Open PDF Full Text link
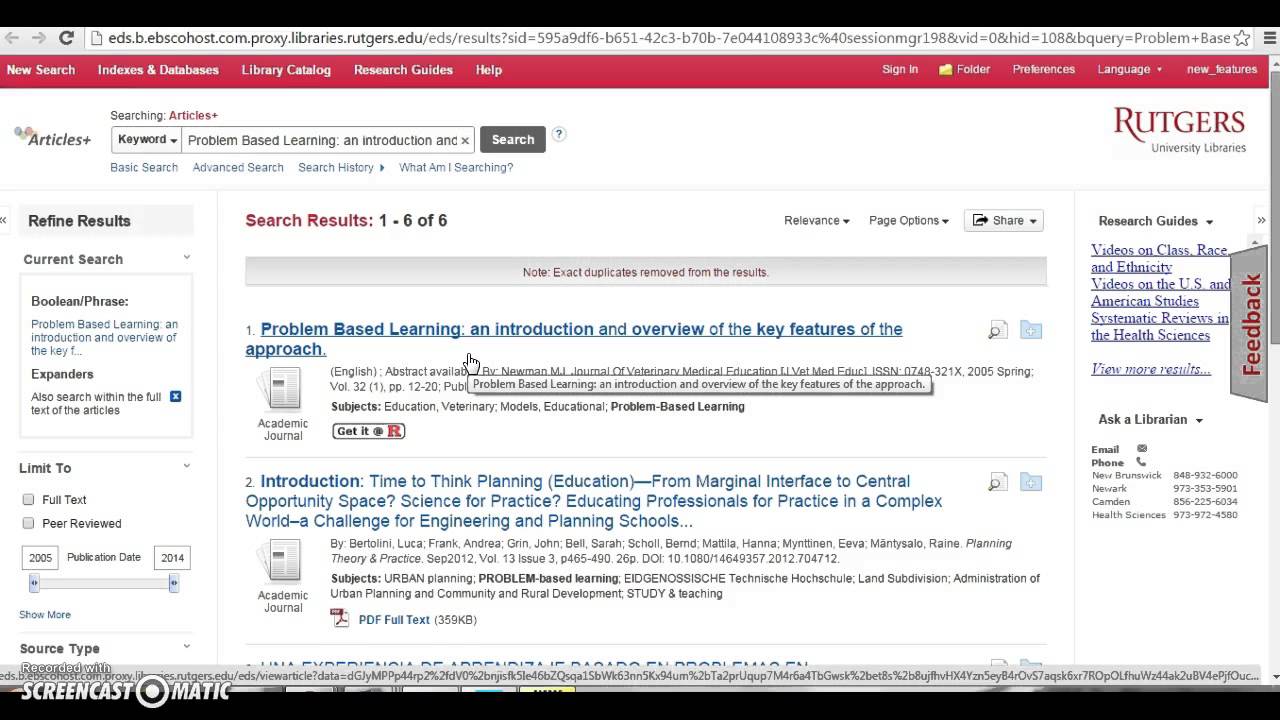The height and width of the screenshot is (720, 1280). 394,620
